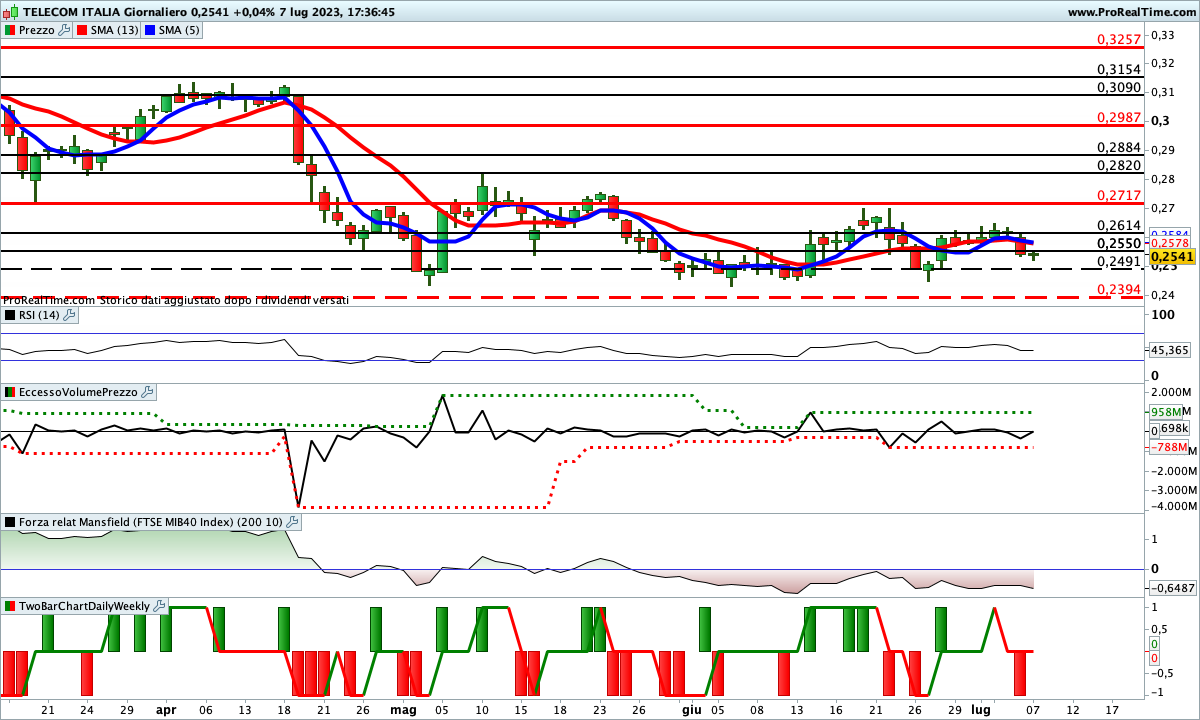
Task: Open RSI (14) settings wrench icon
Action: 69,315
